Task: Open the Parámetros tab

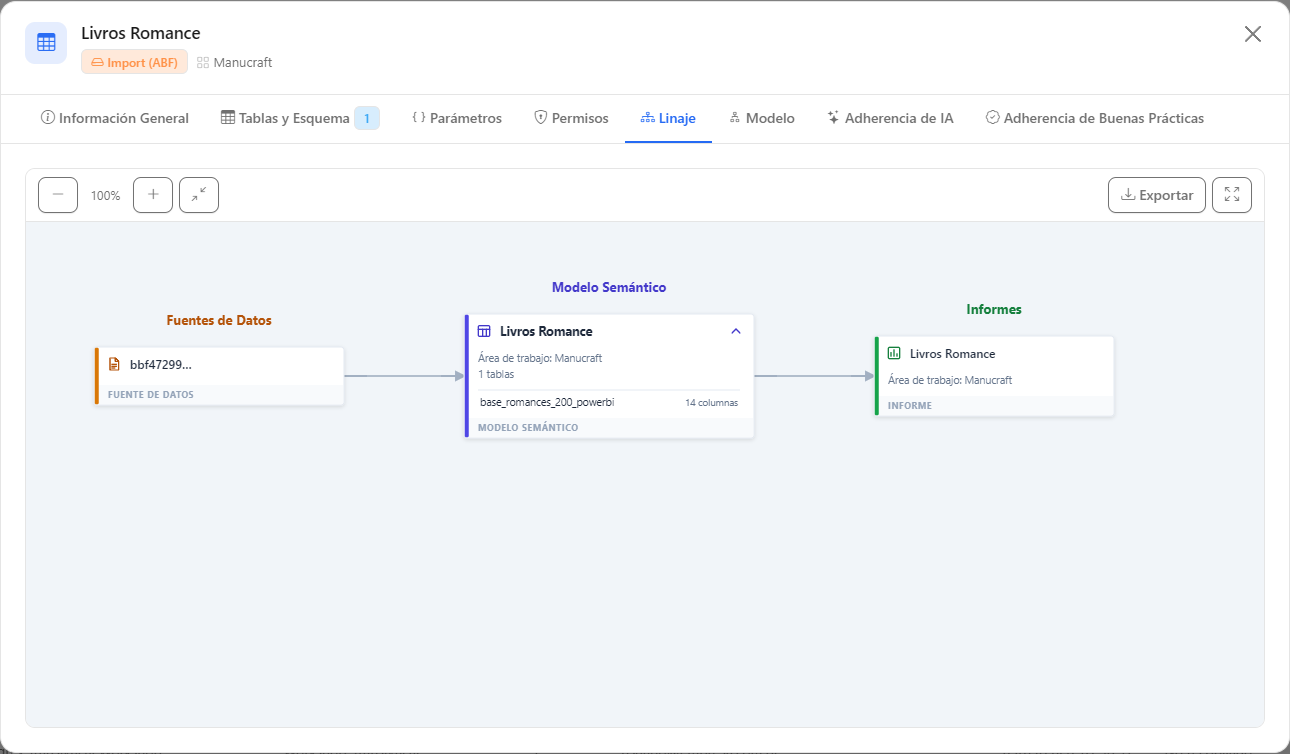Action: 457,118
